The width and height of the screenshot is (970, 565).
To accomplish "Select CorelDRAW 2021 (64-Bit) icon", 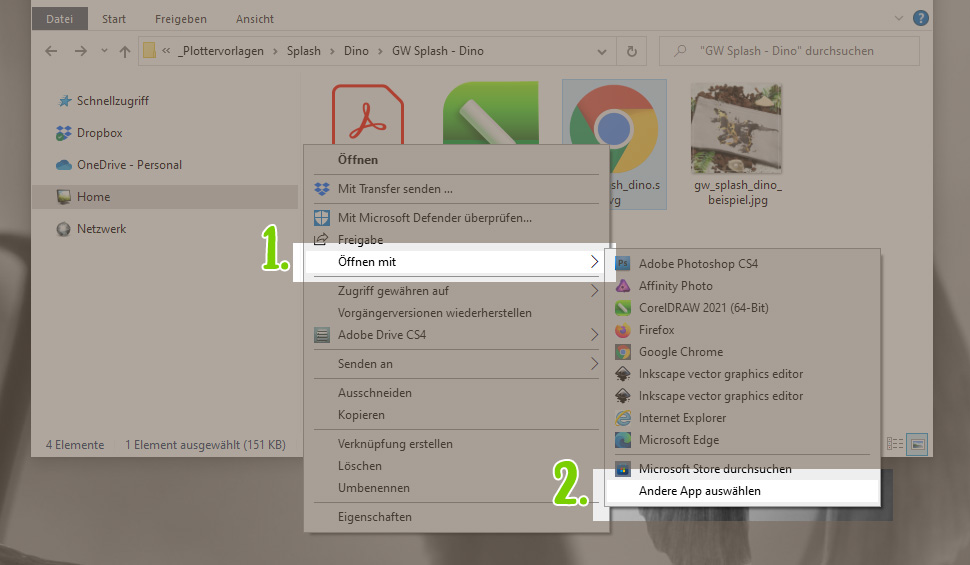I will point(623,308).
